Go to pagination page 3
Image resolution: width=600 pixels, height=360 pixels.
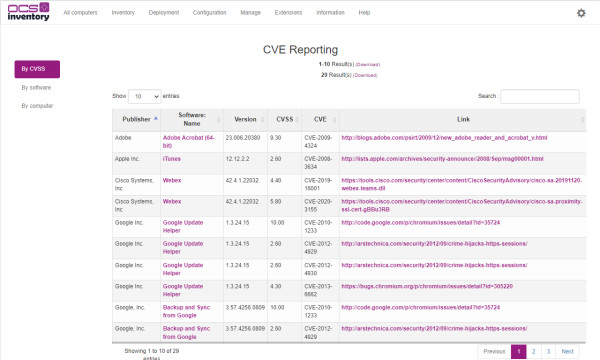(x=548, y=352)
